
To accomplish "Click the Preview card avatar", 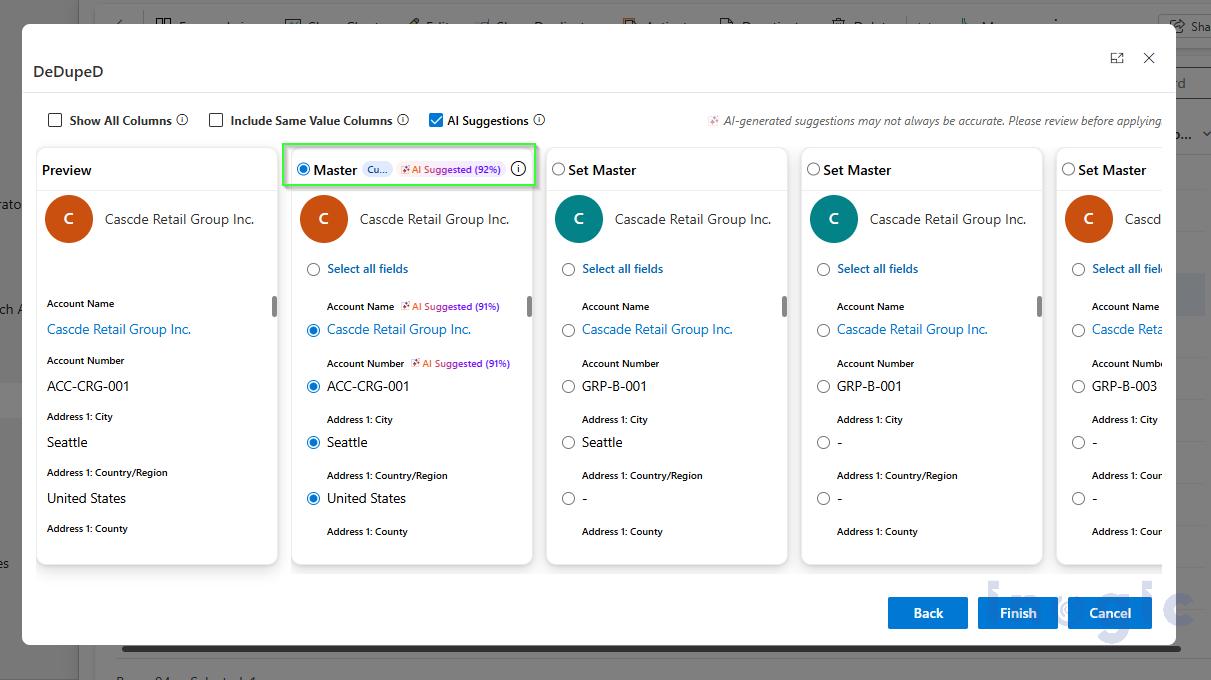I will pos(69,219).
